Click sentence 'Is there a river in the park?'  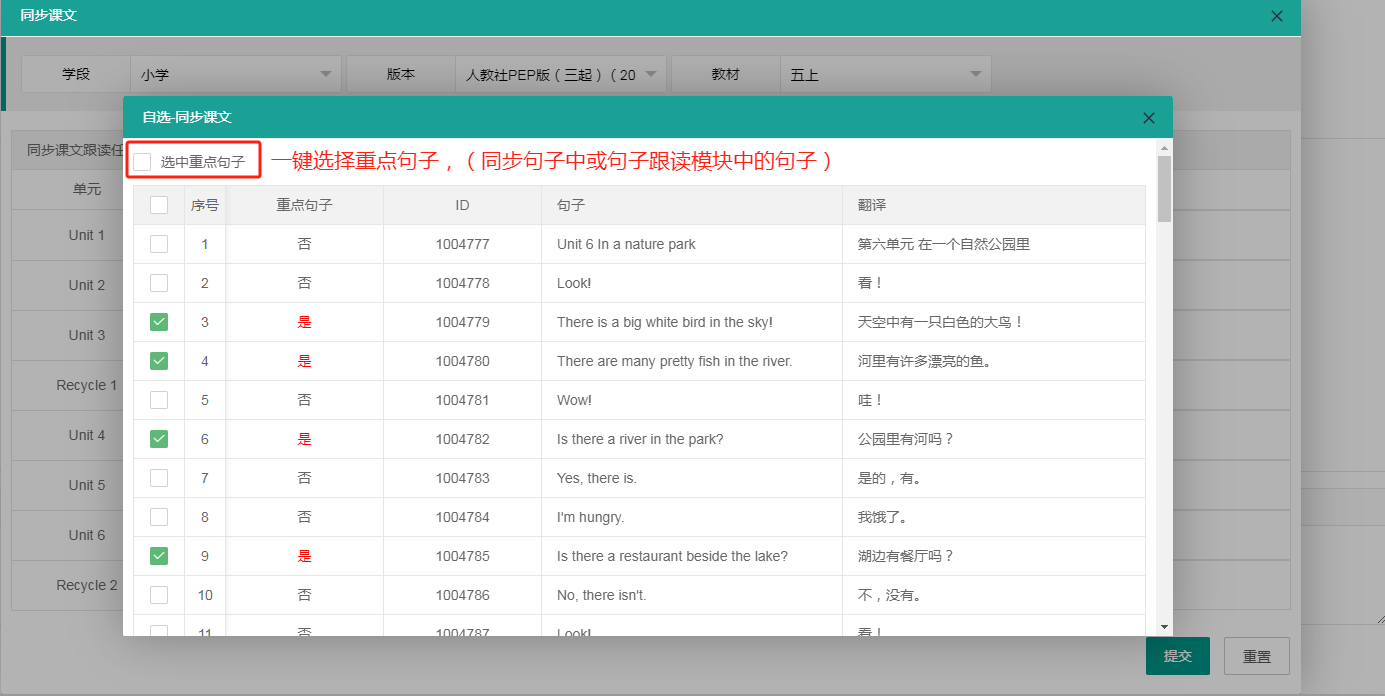(640, 439)
